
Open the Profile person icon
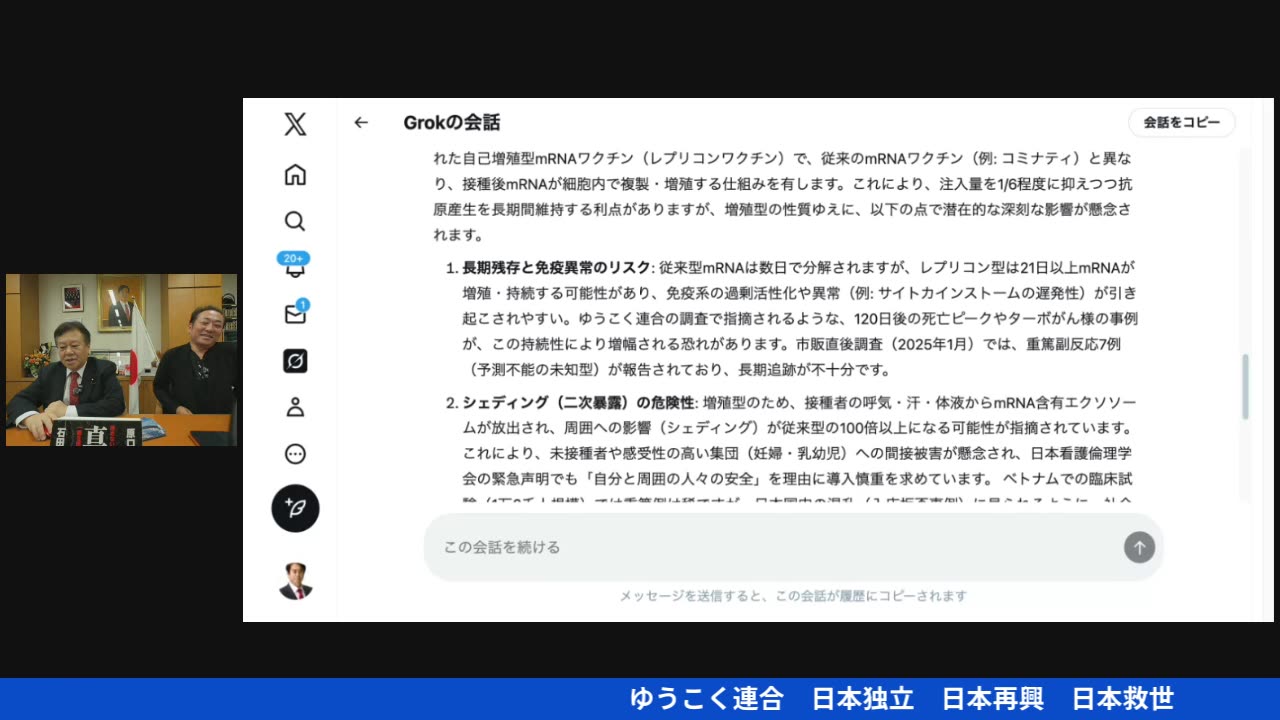click(295, 407)
